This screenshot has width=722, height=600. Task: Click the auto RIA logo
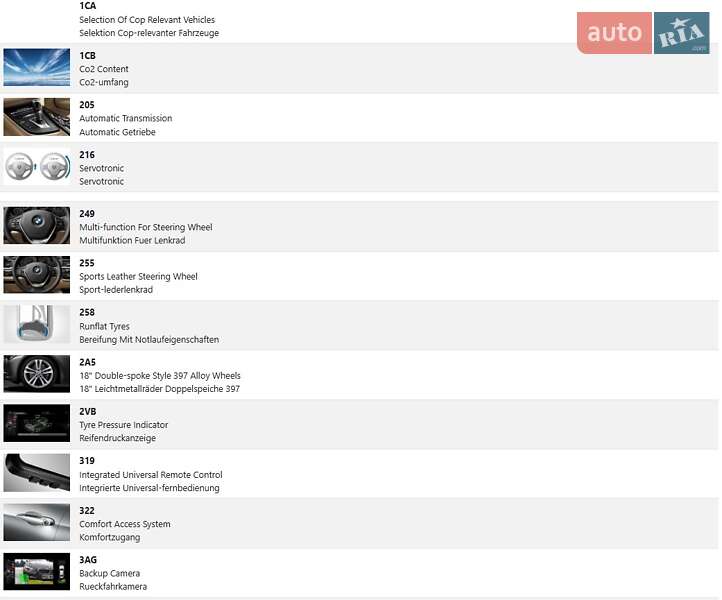pyautogui.click(x=643, y=33)
